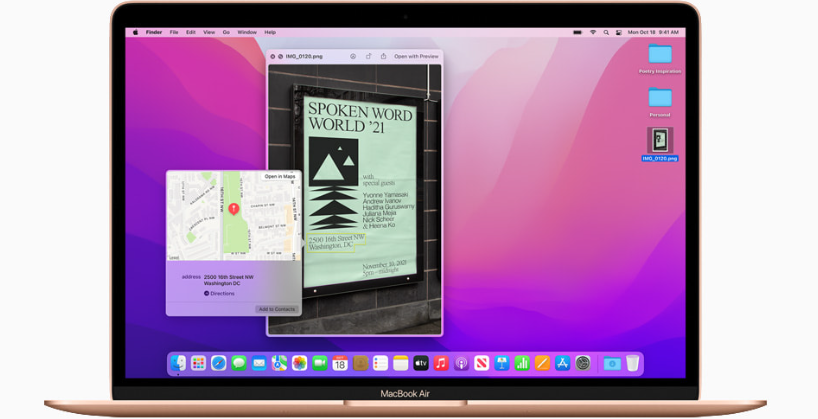Open Pages app in Dock
Viewport: 818px width, 419px height.
543,363
